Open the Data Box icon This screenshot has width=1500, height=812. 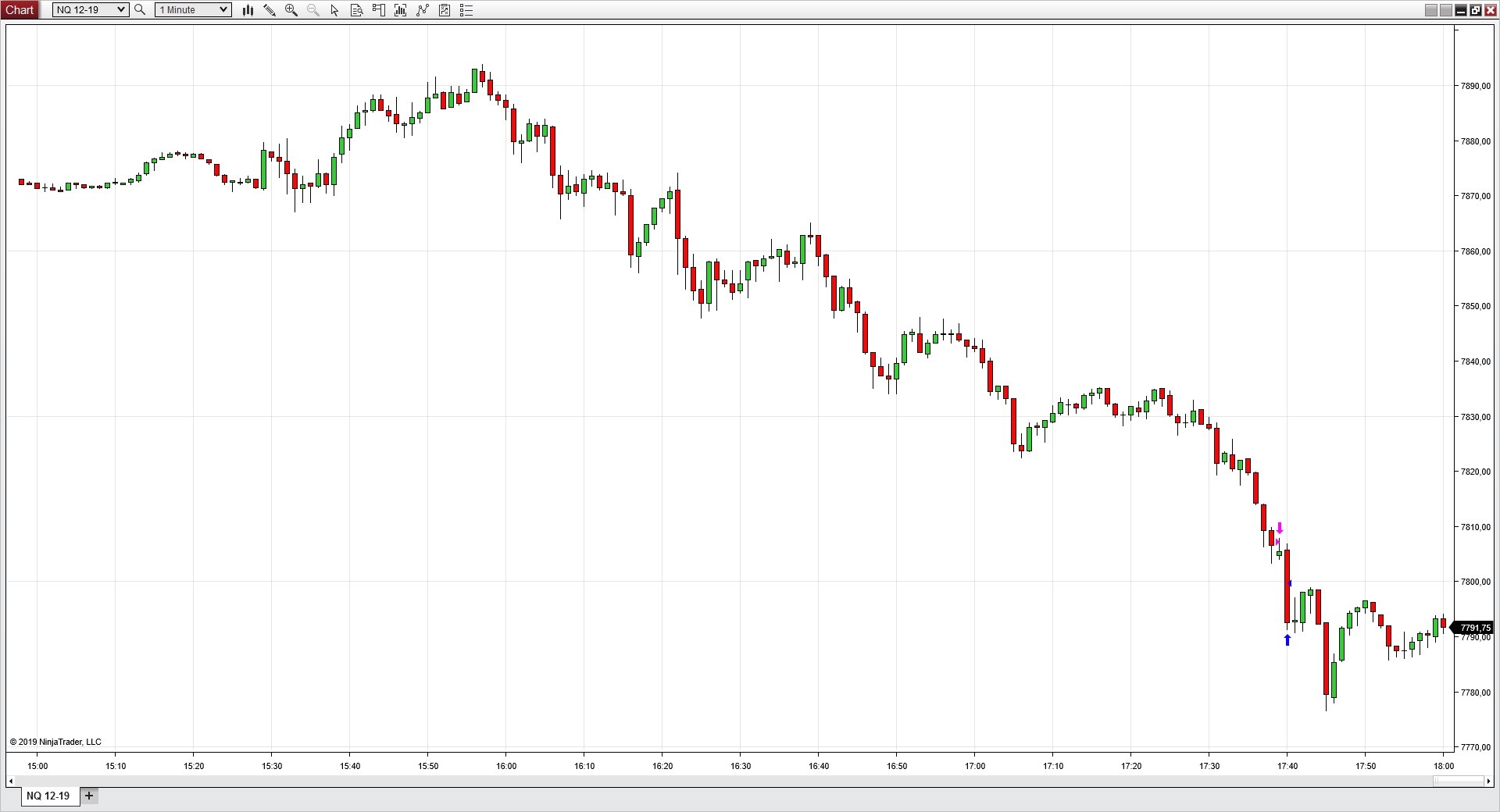[357, 10]
